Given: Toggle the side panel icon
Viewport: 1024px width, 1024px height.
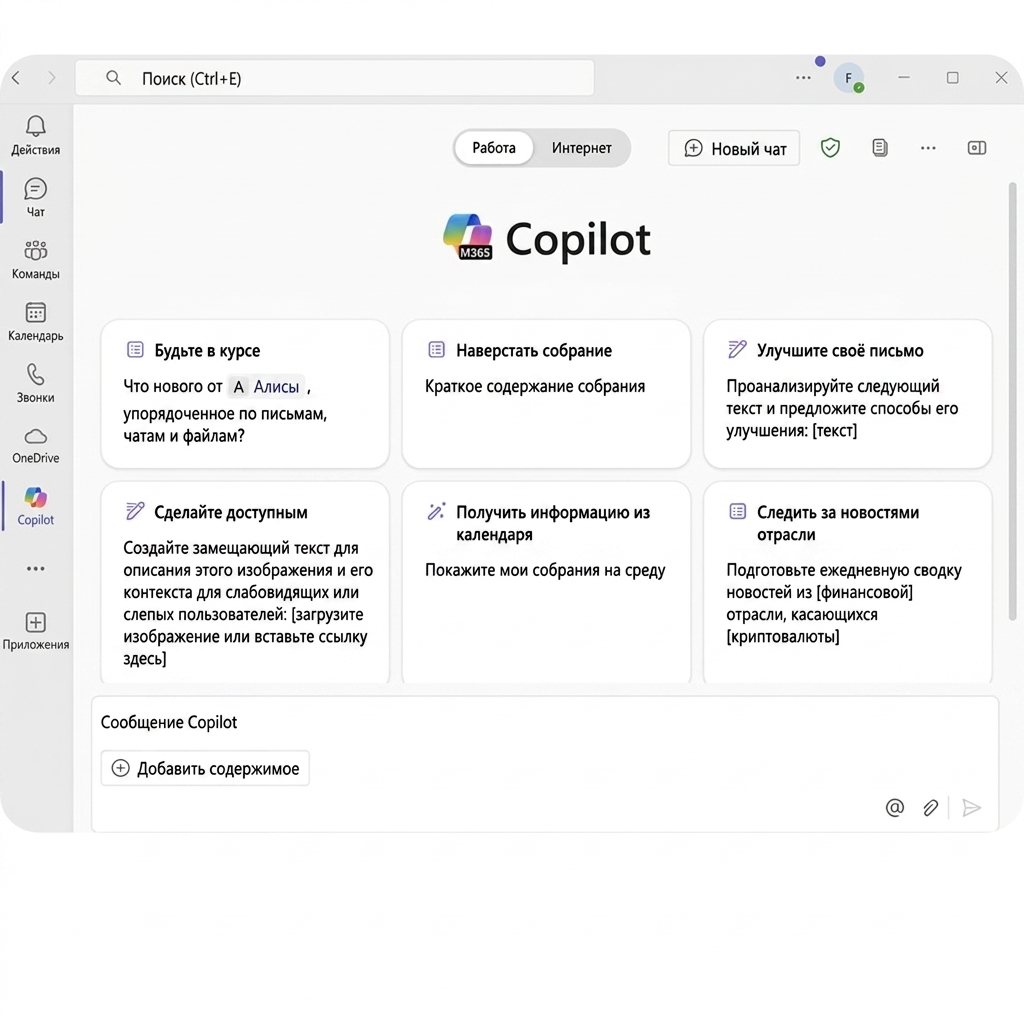Looking at the screenshot, I should [976, 148].
